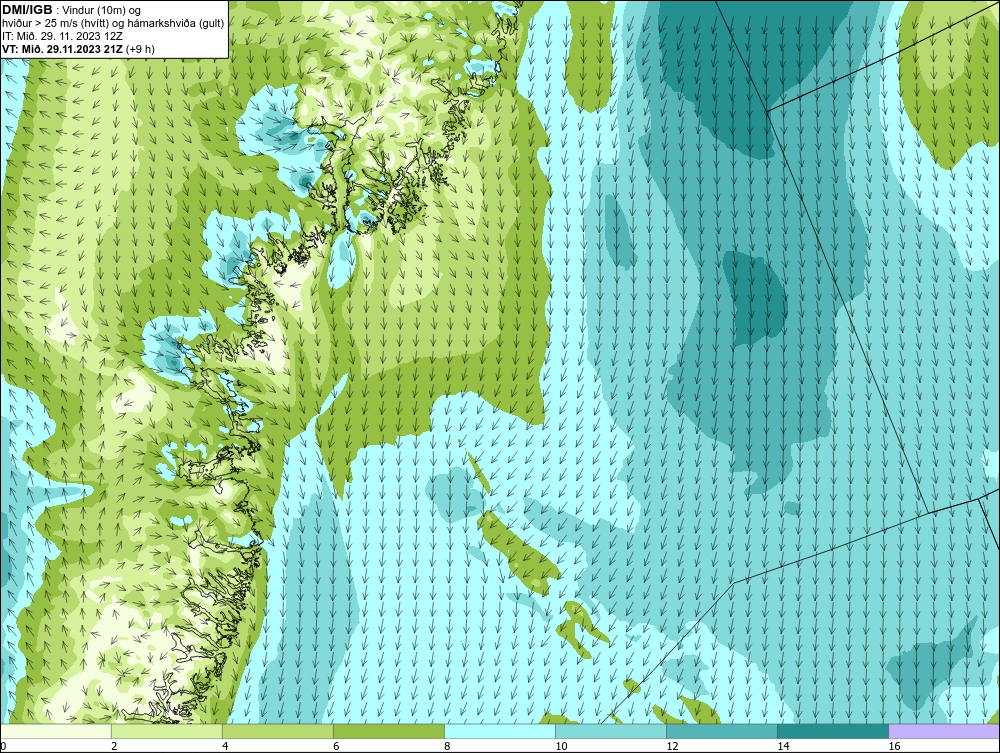
Task: Click the '(+9 h)' forecast offset text
Action: pyautogui.click(x=140, y=49)
